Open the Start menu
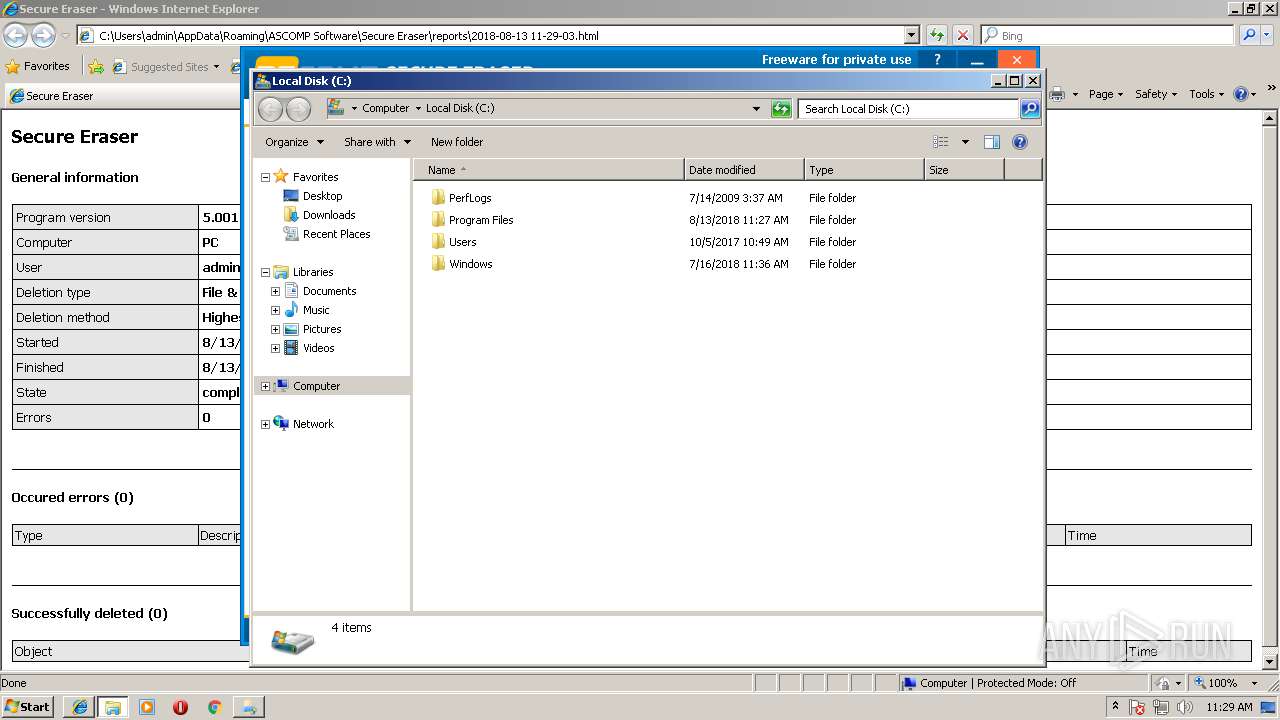This screenshot has height=720, width=1280. [x=27, y=707]
